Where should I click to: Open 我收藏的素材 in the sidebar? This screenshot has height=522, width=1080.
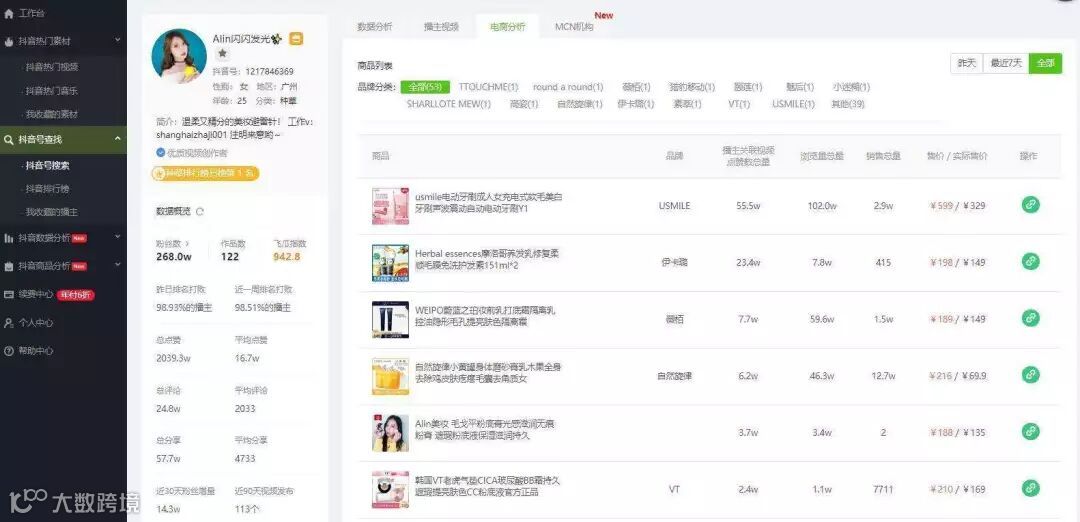tap(52, 114)
